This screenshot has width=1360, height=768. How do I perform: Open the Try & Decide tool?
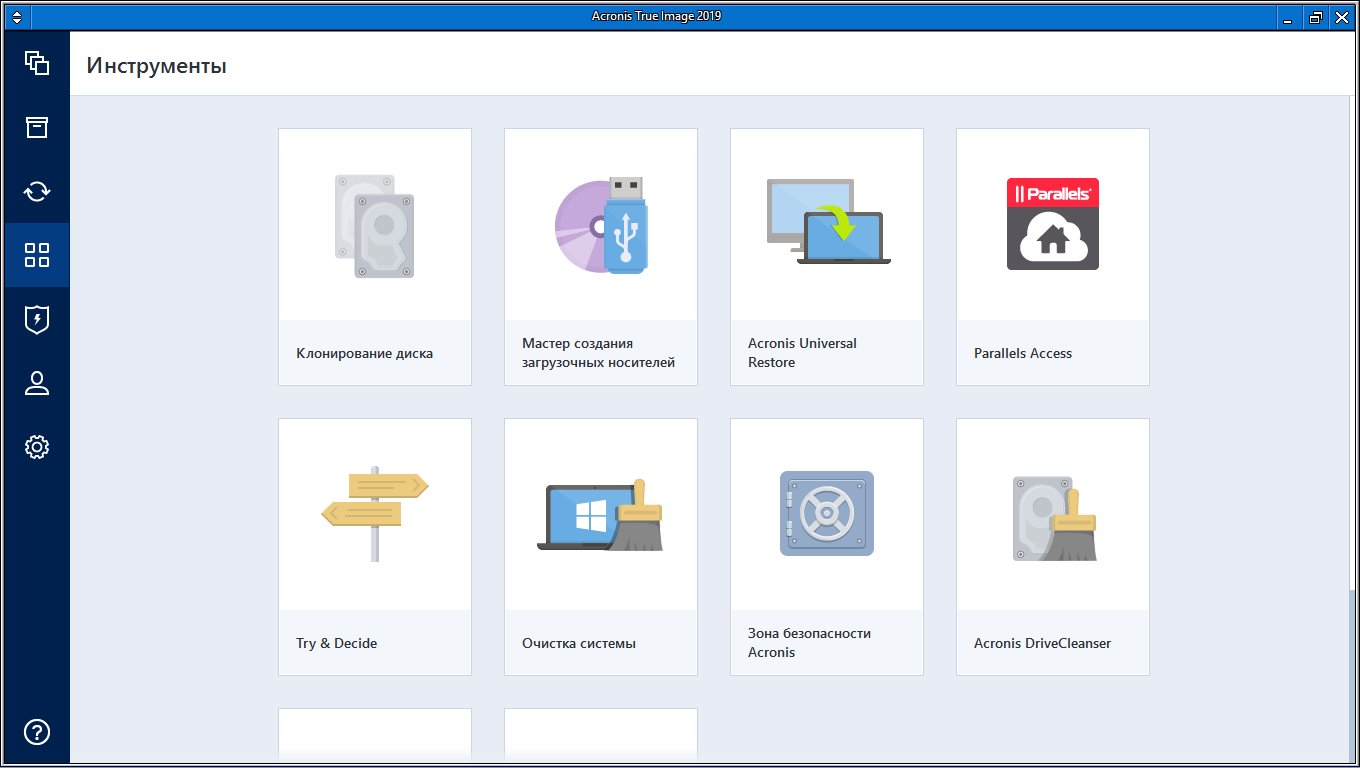coord(374,545)
